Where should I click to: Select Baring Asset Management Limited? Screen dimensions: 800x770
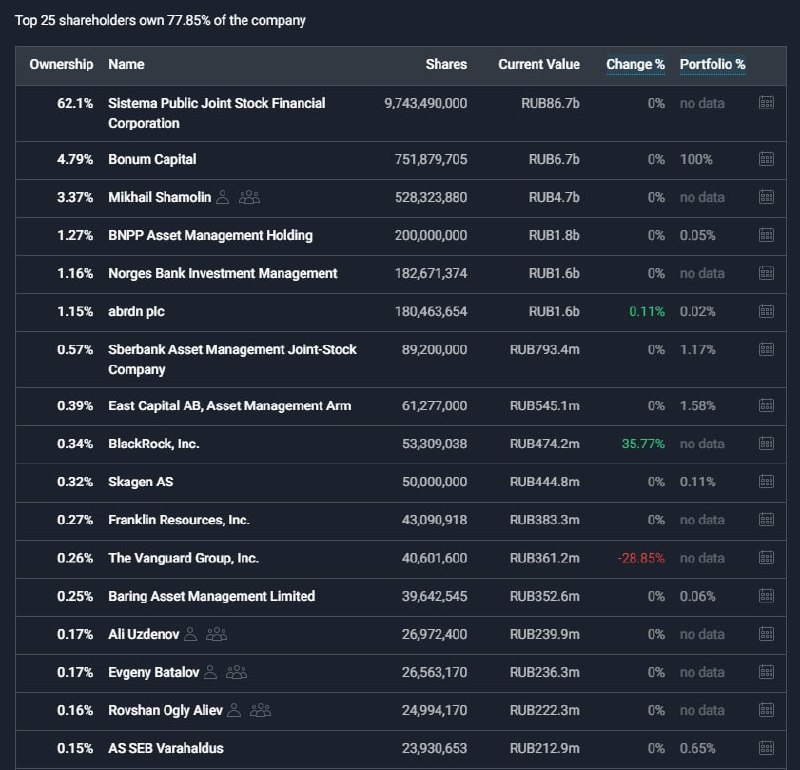coord(212,596)
